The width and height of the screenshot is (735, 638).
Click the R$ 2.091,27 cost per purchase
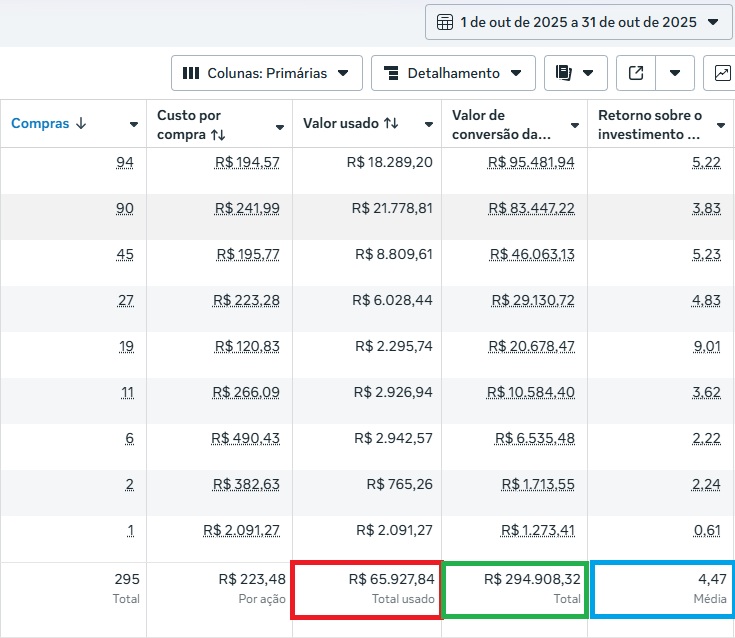coord(241,530)
